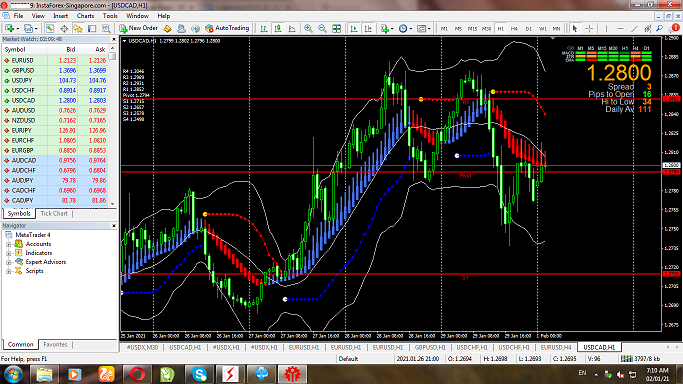The height and width of the screenshot is (384, 683).
Task: Click the New Order button
Action: coord(139,28)
